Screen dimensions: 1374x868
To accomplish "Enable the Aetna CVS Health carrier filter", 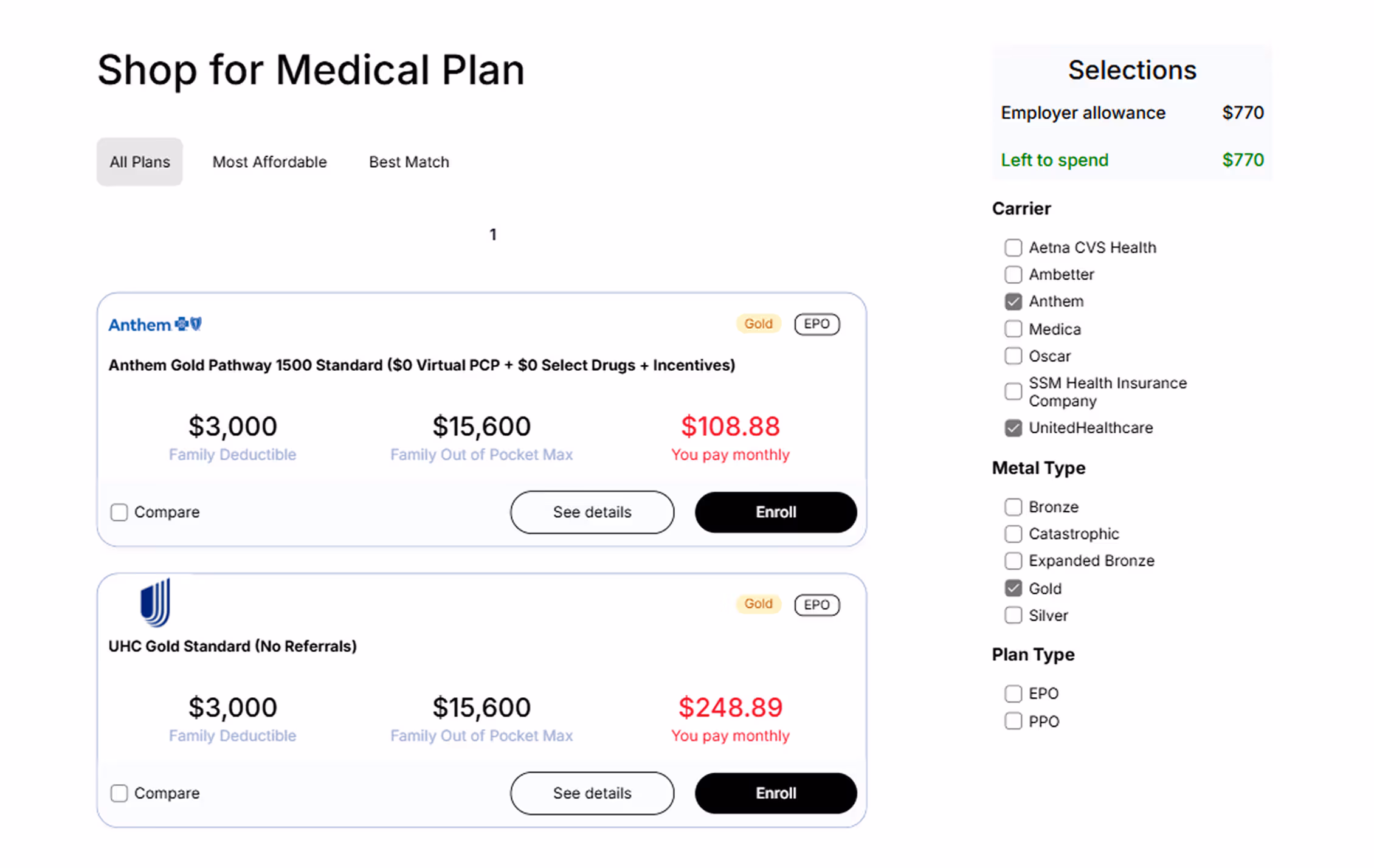I will point(1013,248).
